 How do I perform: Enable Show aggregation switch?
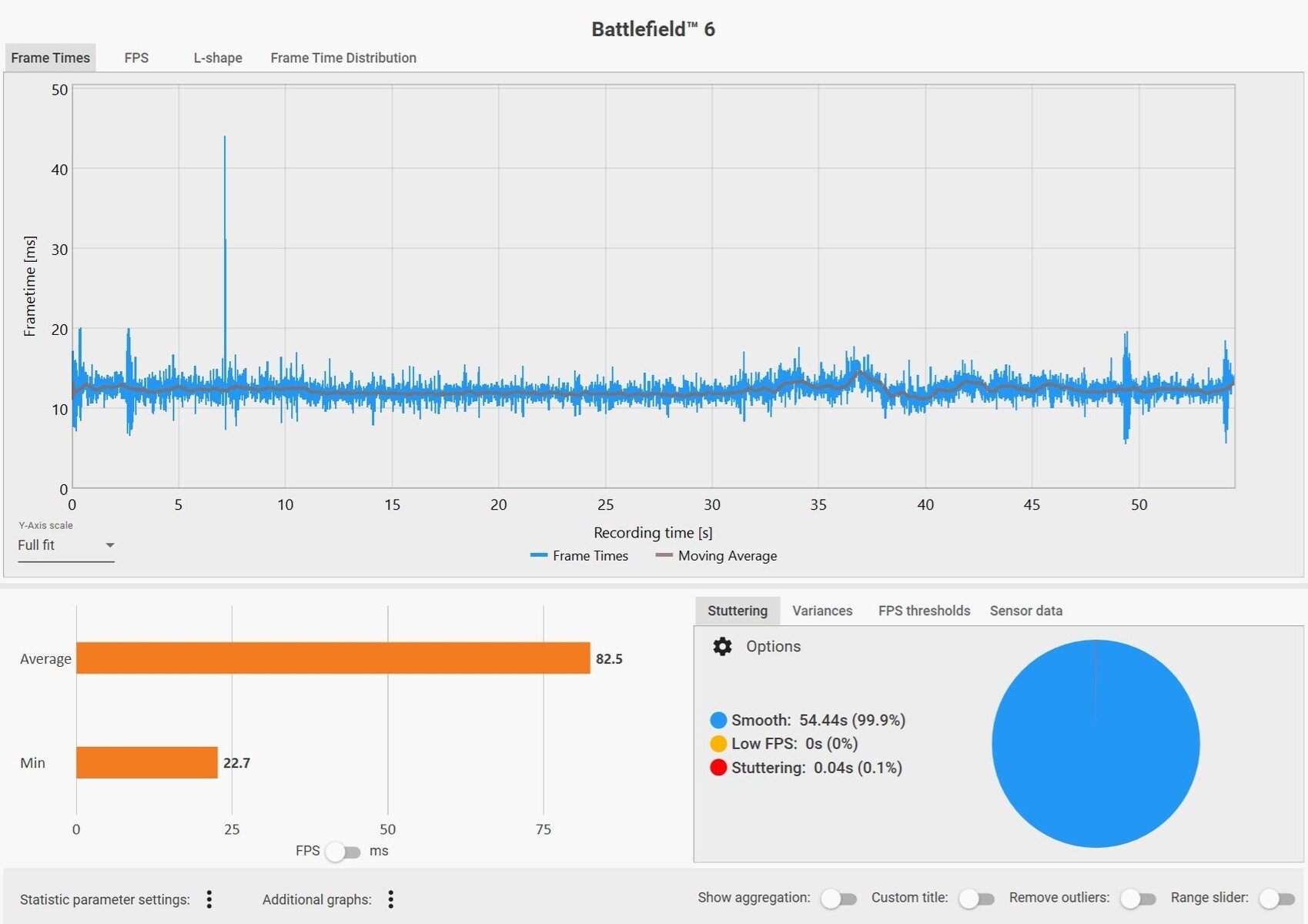click(838, 899)
